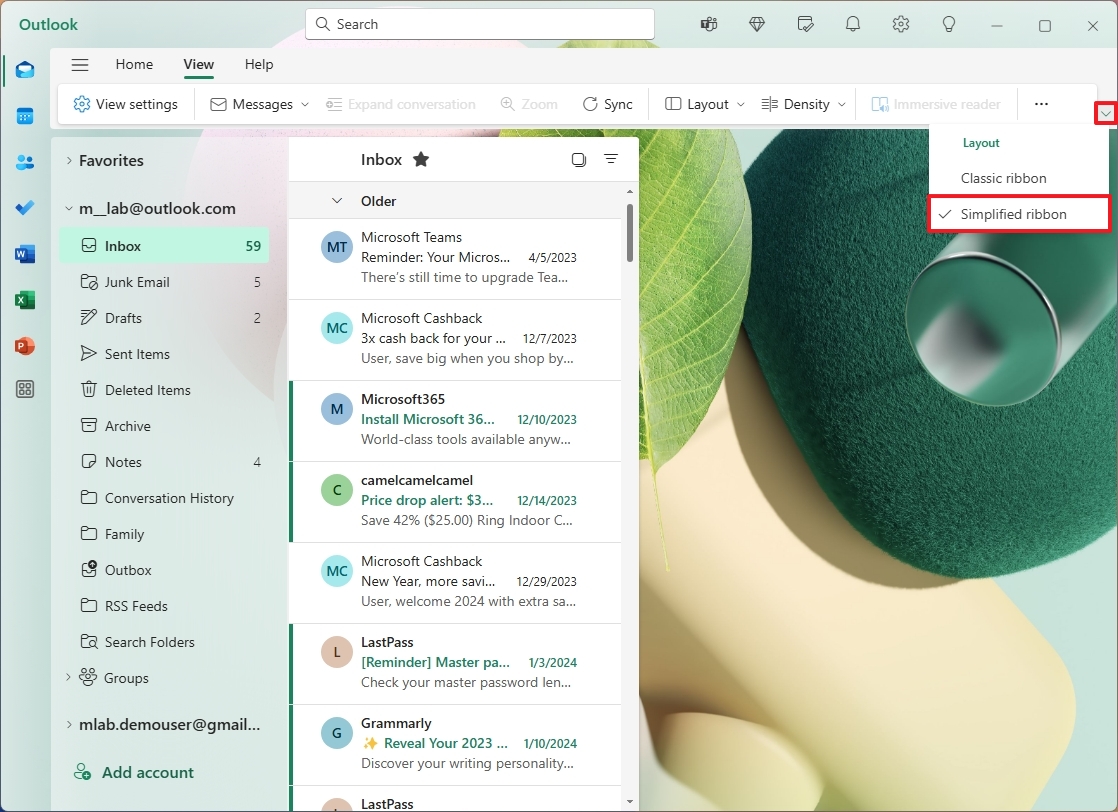Expand the mlab.demouser@gmail account
The height and width of the screenshot is (812, 1118).
click(x=69, y=725)
